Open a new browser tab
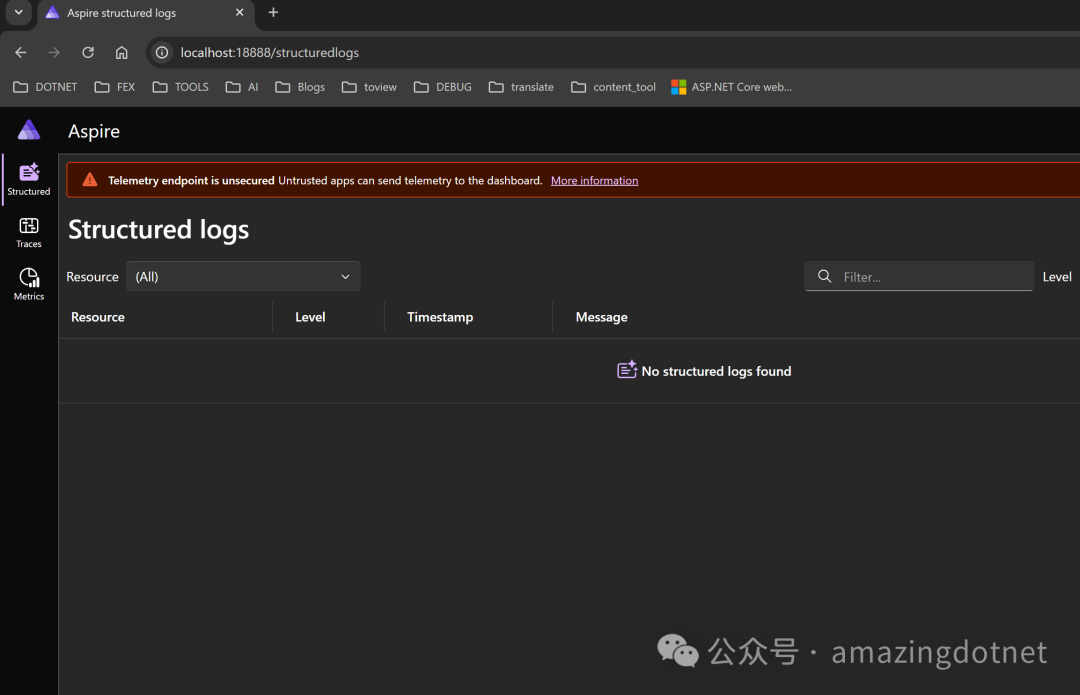 [273, 13]
